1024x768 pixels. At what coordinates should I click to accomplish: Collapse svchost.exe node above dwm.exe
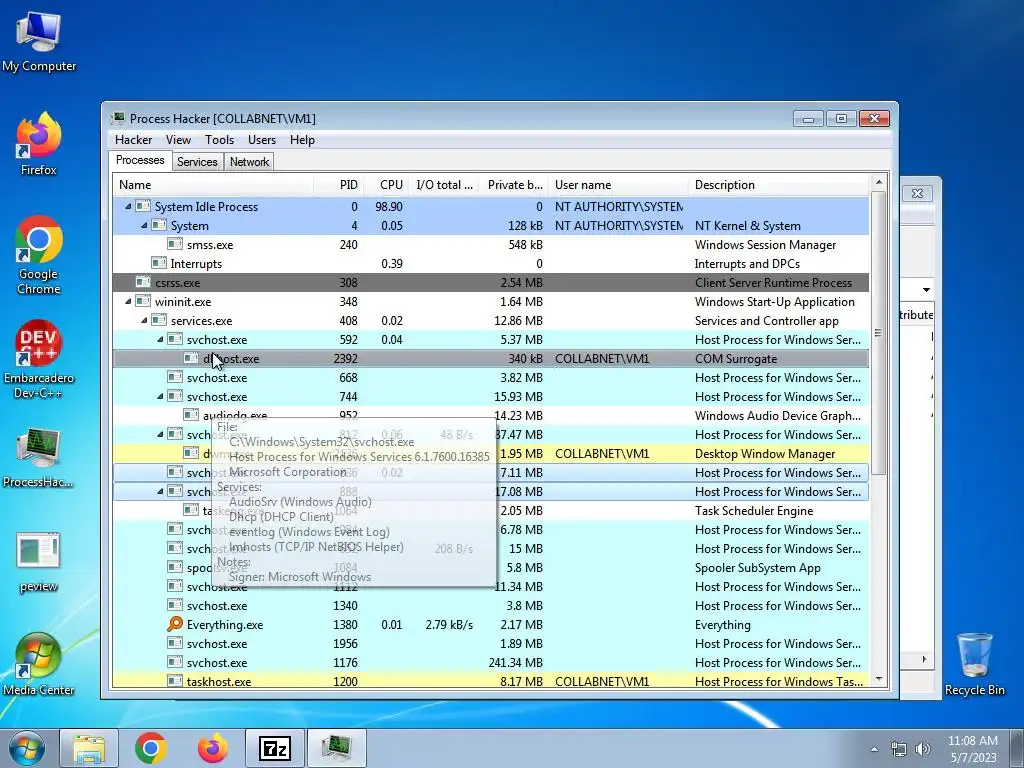[x=160, y=434]
